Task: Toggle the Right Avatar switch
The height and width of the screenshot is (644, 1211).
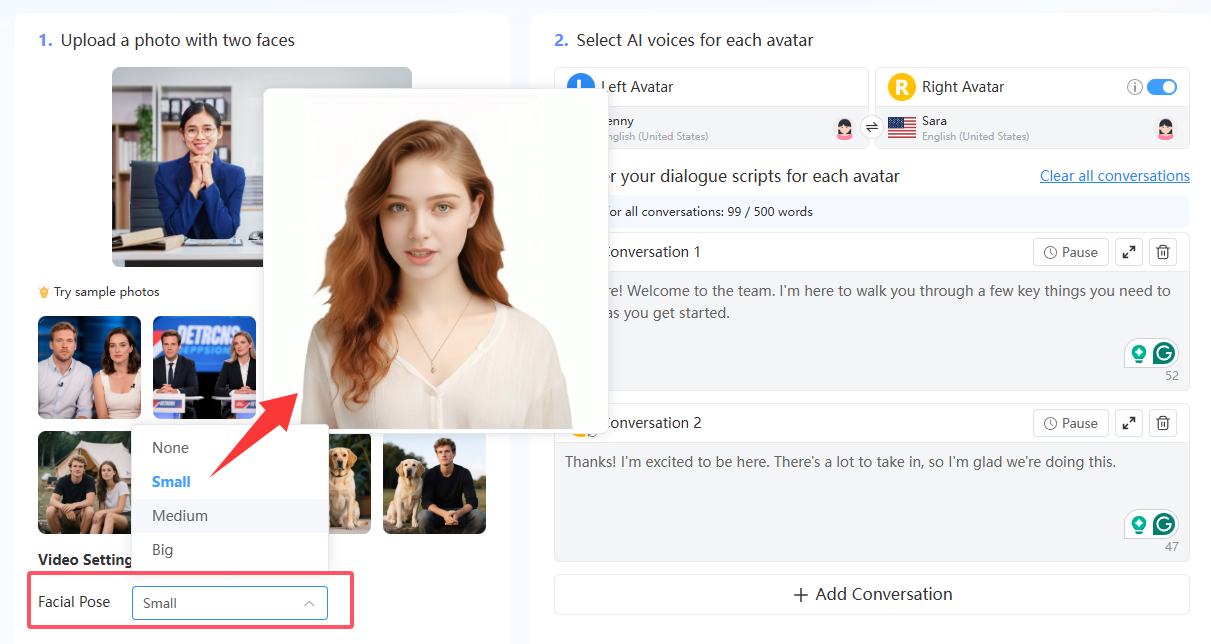Action: 1161,87
